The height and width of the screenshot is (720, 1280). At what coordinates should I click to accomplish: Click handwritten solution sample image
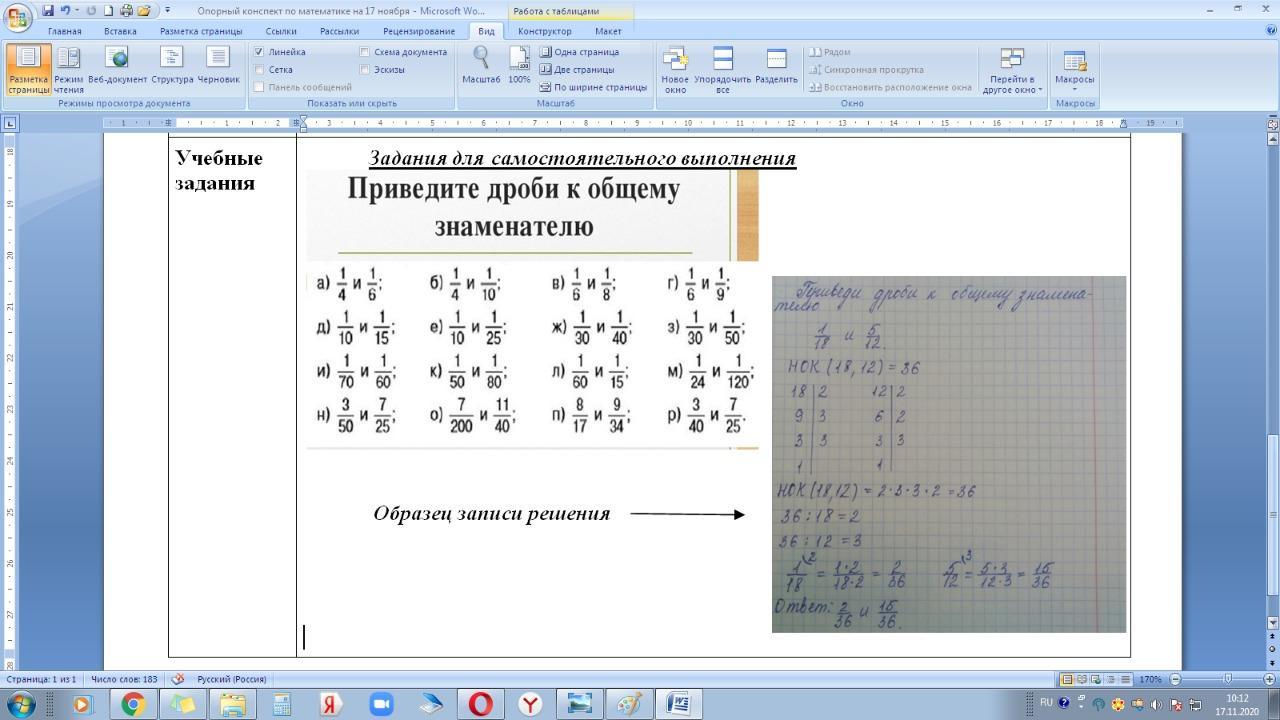pyautogui.click(x=949, y=454)
